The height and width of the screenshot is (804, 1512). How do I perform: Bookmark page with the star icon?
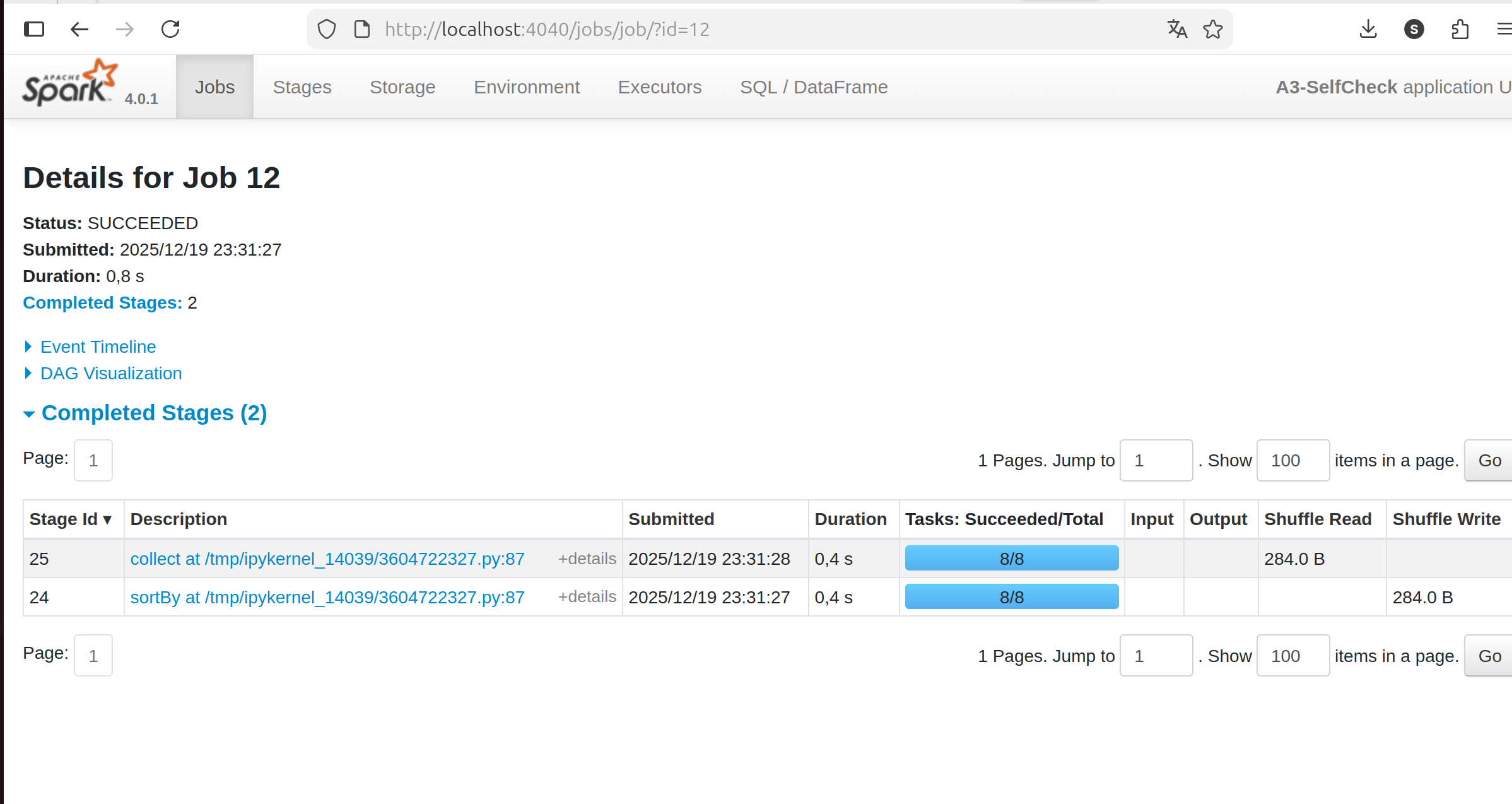1212,29
